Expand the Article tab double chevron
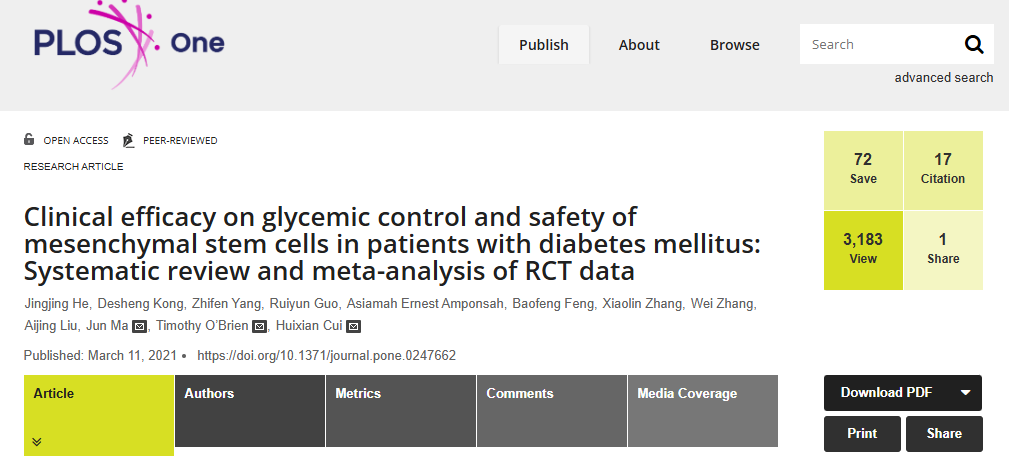 tap(37, 441)
